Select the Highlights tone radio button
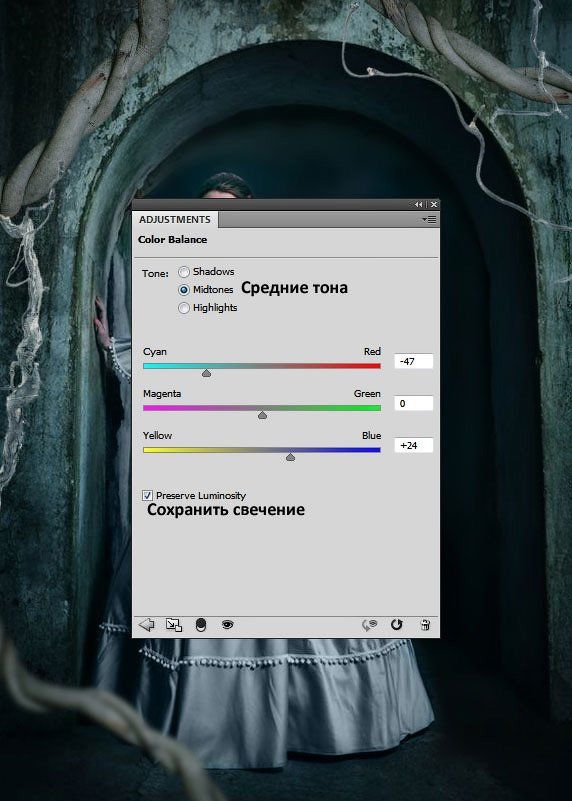This screenshot has height=801, width=572. [184, 308]
